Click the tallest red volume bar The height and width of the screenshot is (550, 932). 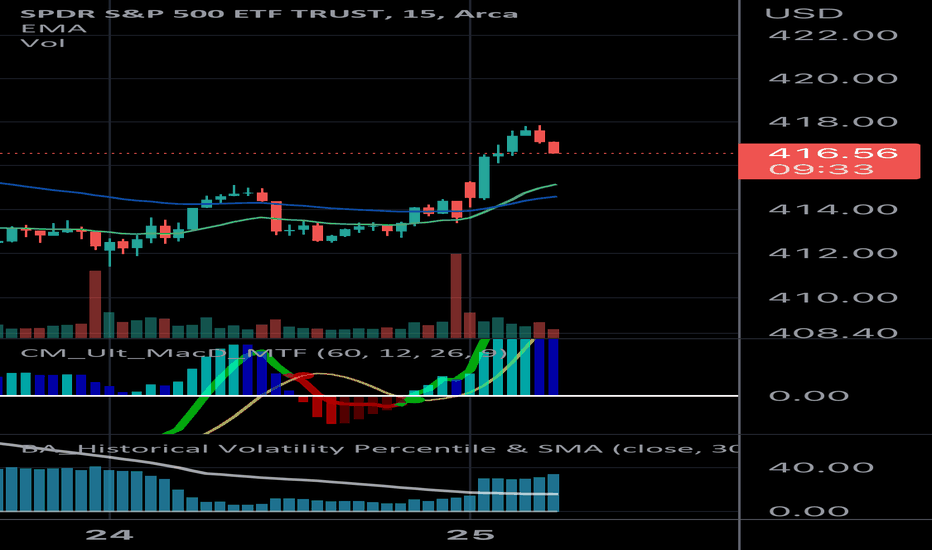(x=456, y=296)
